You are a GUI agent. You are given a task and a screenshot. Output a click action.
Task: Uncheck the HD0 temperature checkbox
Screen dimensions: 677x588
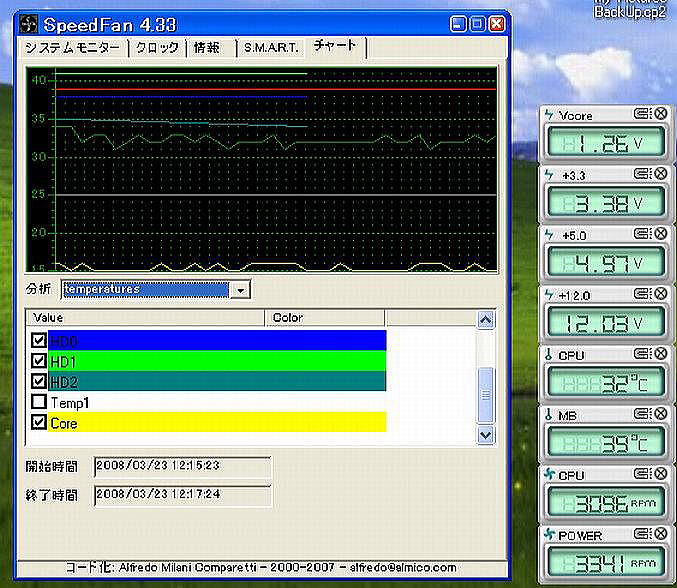pos(39,340)
